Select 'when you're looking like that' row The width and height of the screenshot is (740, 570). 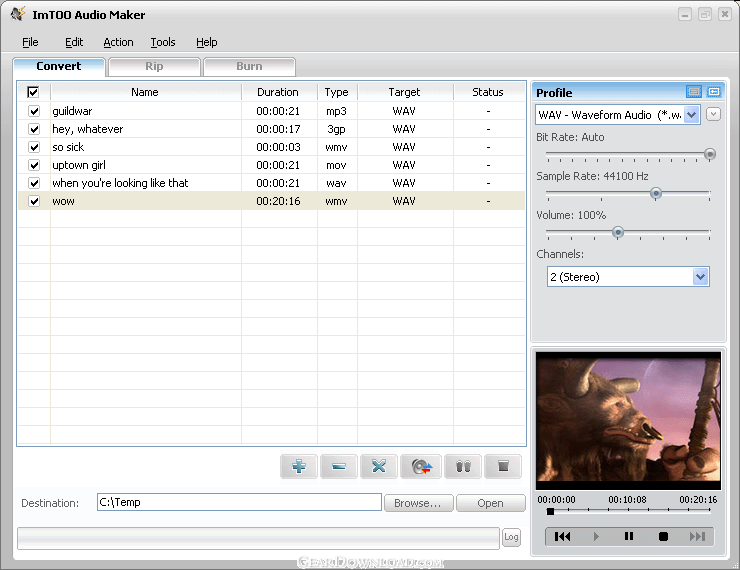point(271,183)
